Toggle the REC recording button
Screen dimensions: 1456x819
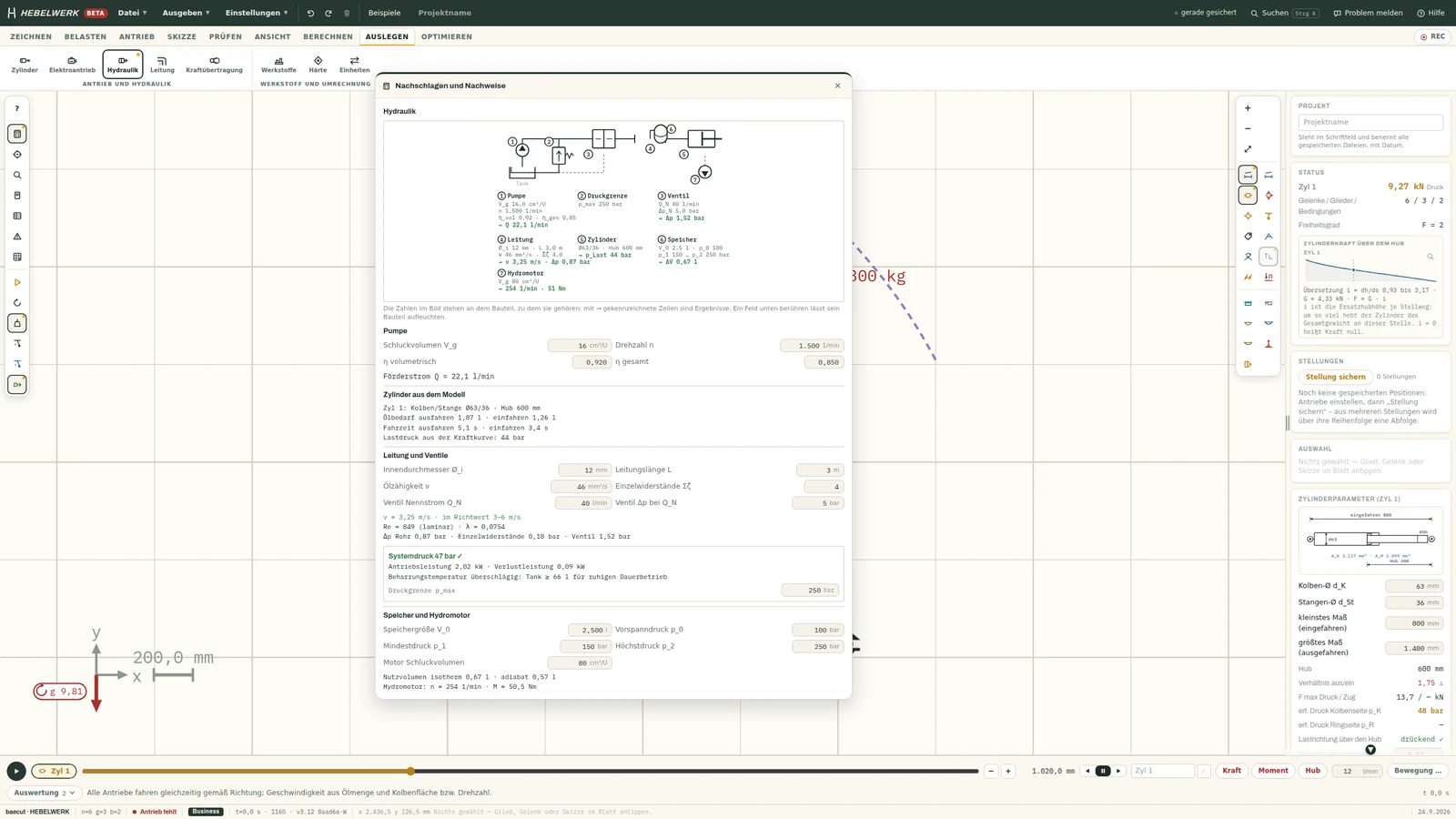(x=1433, y=36)
